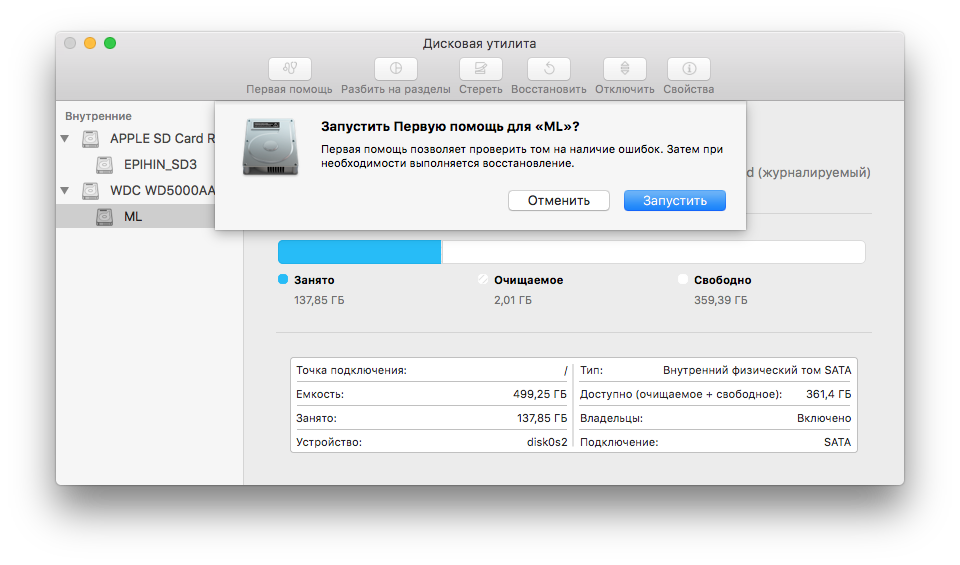
Task: Click the Отменить cancel button
Action: [558, 201]
